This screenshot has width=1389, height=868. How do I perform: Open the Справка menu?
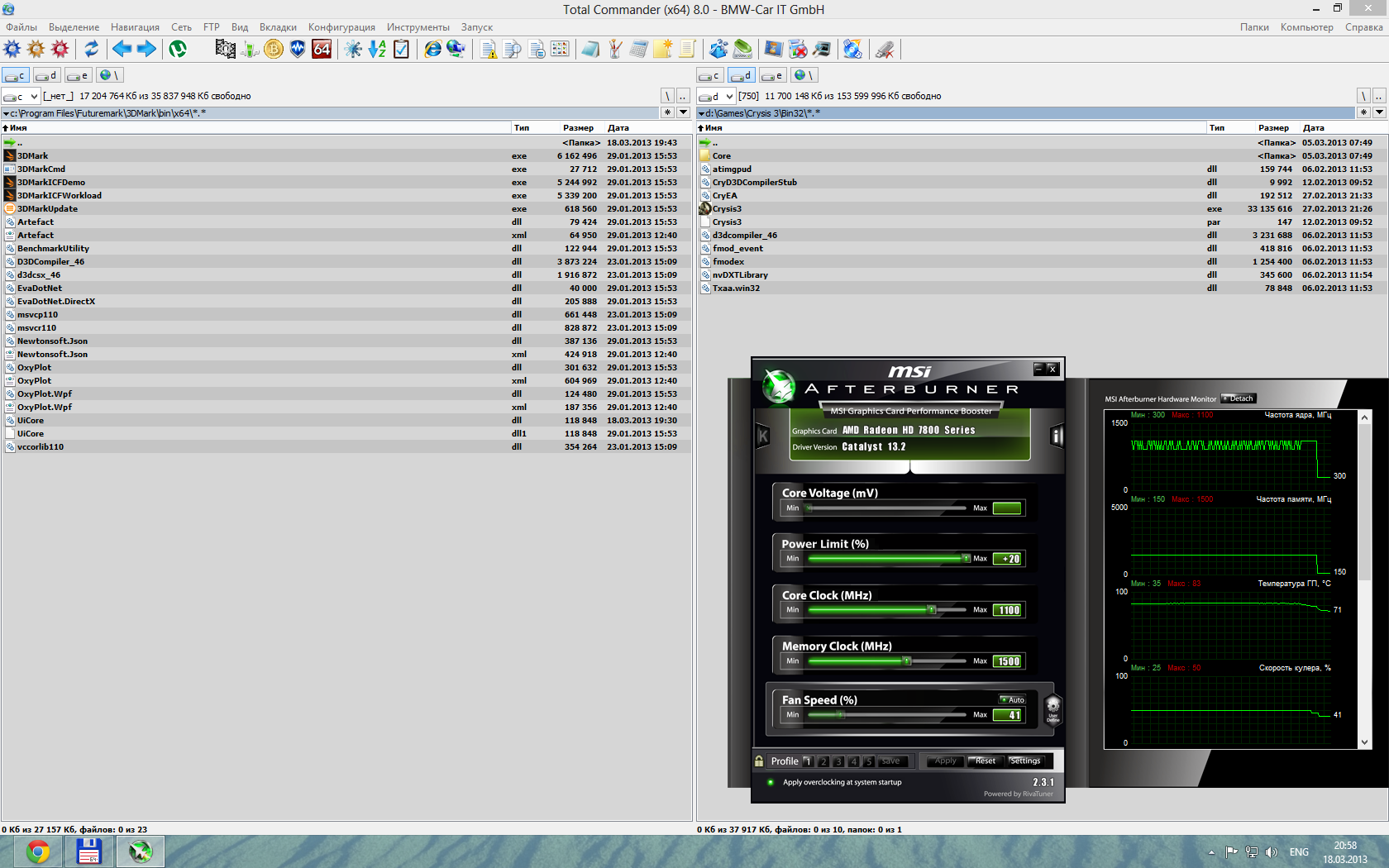(1364, 27)
